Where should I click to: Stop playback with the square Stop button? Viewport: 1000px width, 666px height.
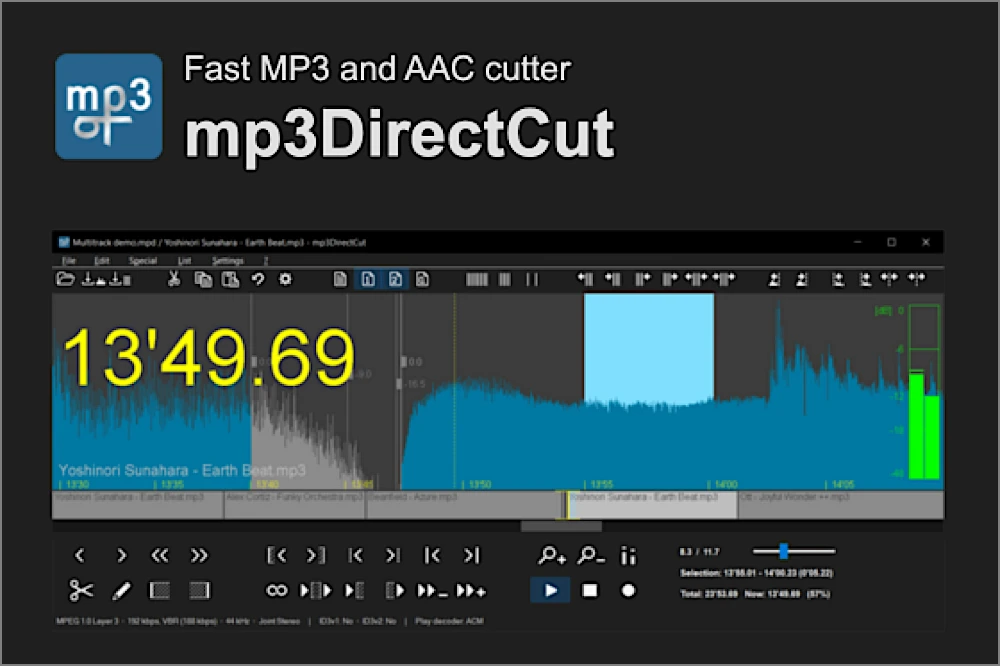pos(590,591)
